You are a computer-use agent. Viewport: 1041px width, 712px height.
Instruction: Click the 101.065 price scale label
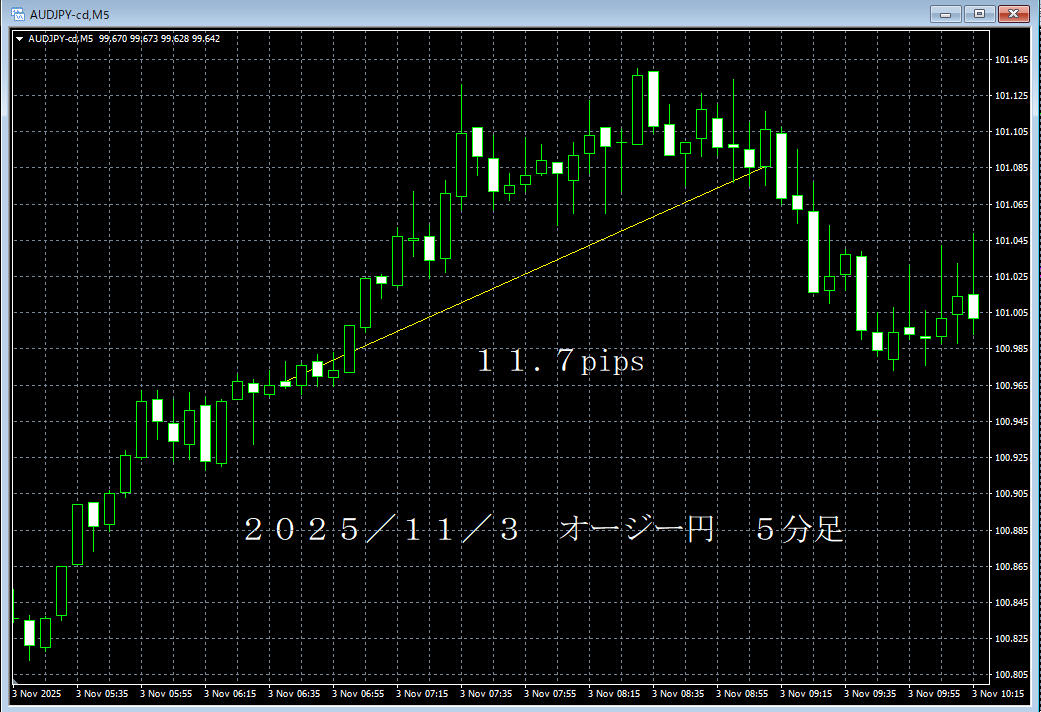point(1011,205)
